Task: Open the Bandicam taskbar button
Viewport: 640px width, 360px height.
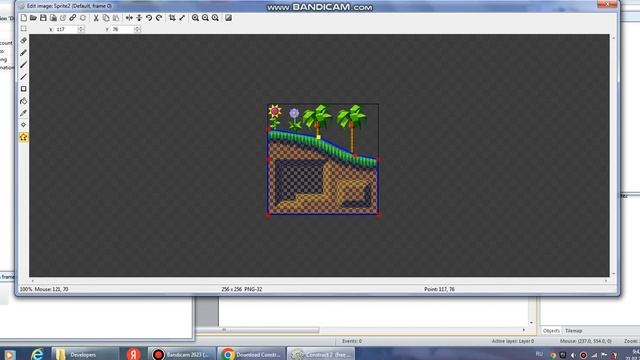Action: [182, 354]
